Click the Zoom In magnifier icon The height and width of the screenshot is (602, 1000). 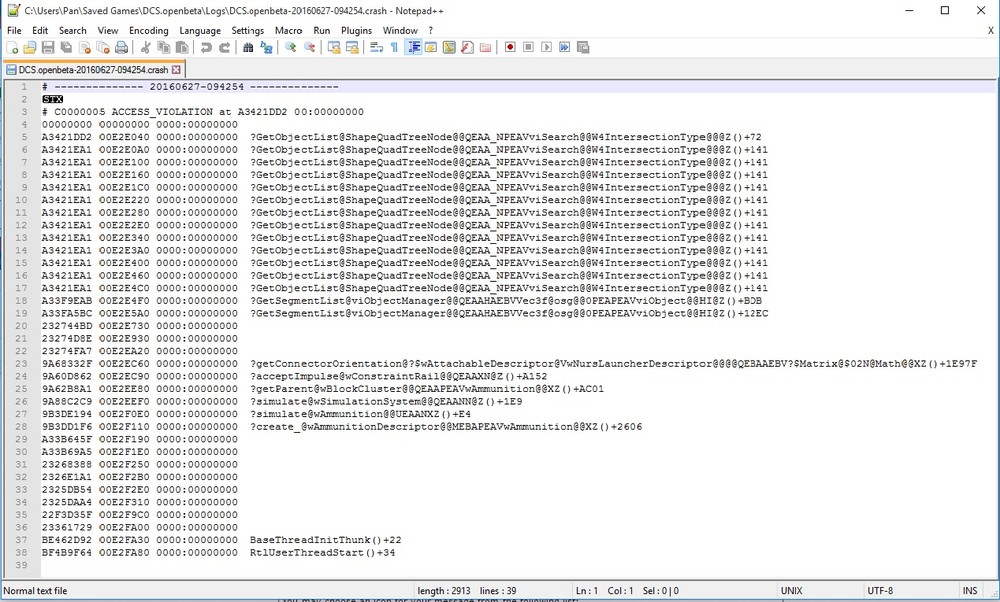point(291,47)
